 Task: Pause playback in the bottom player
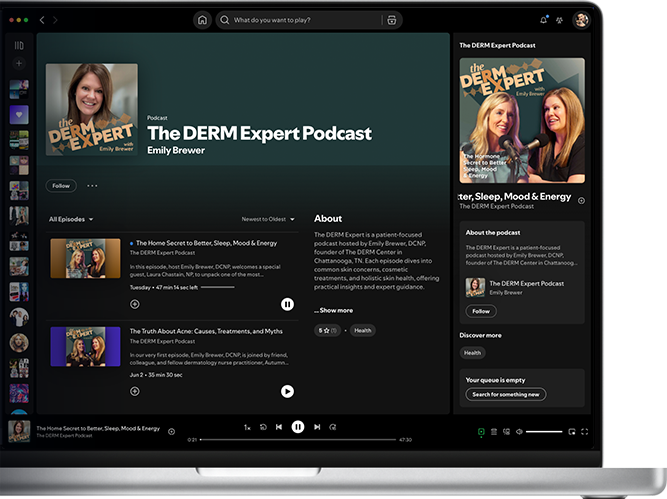[x=298, y=427]
